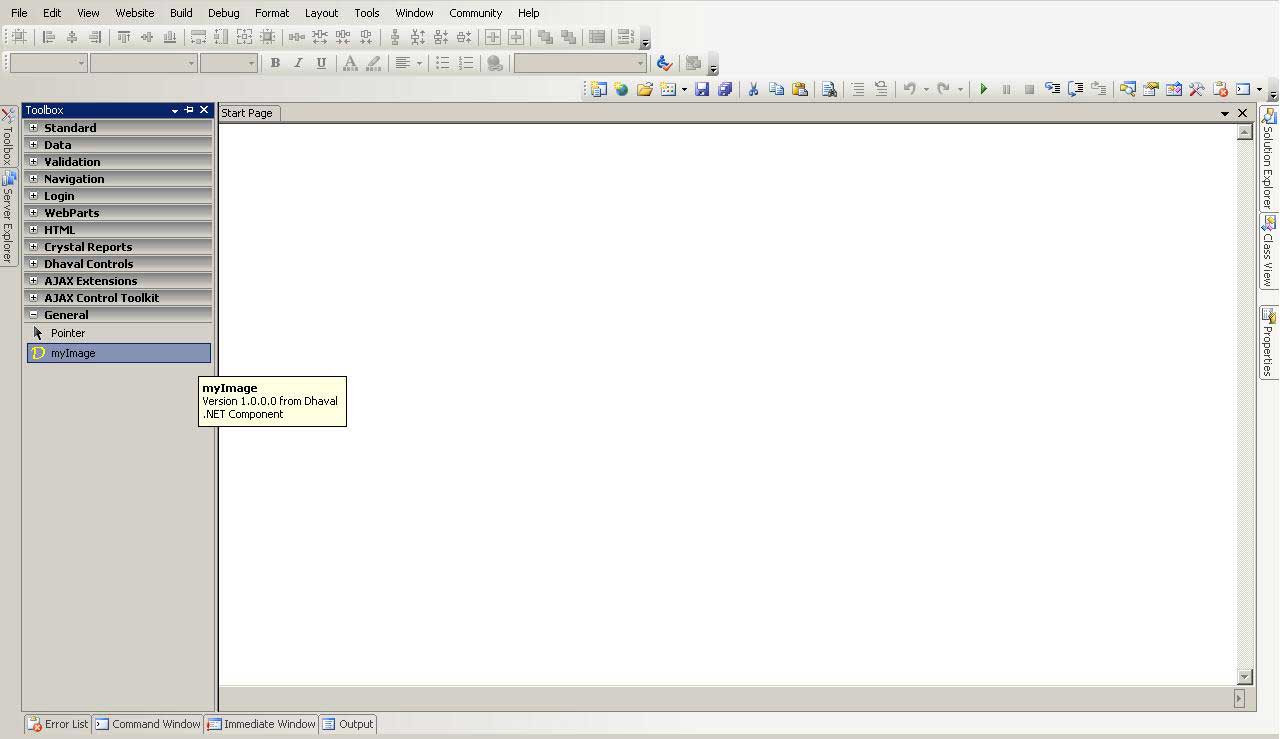The height and width of the screenshot is (739, 1280).
Task: Open the Command Window bottom tab
Action: 148,724
